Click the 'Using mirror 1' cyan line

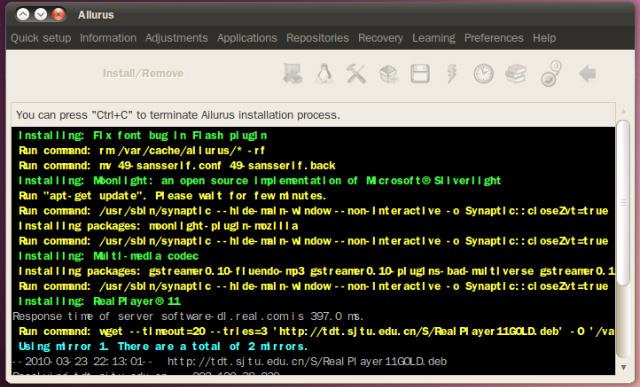pyautogui.click(x=163, y=347)
